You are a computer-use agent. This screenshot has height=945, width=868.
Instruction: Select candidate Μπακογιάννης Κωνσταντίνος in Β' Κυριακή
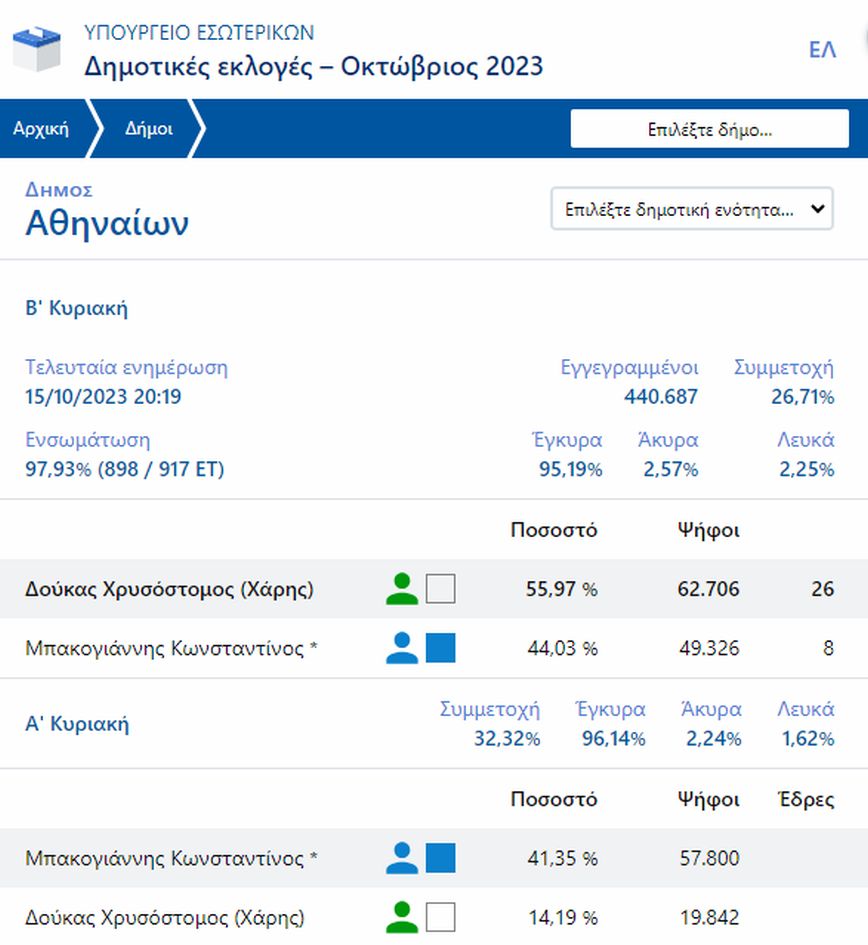coord(171,648)
